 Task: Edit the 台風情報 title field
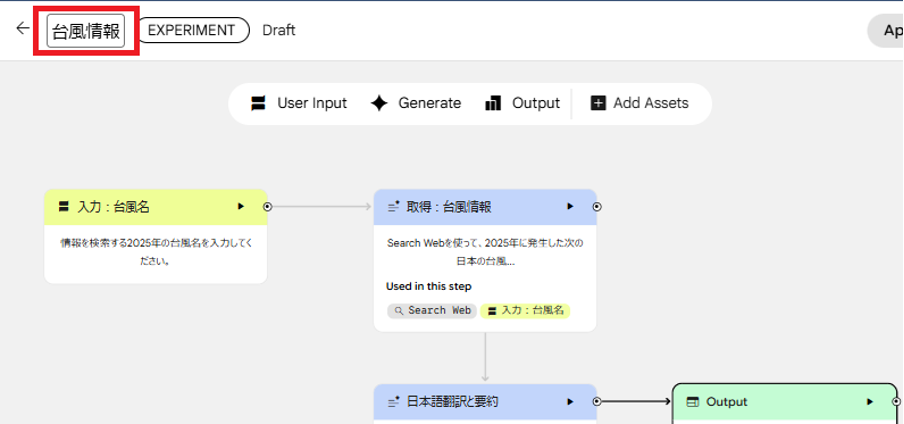[86, 30]
